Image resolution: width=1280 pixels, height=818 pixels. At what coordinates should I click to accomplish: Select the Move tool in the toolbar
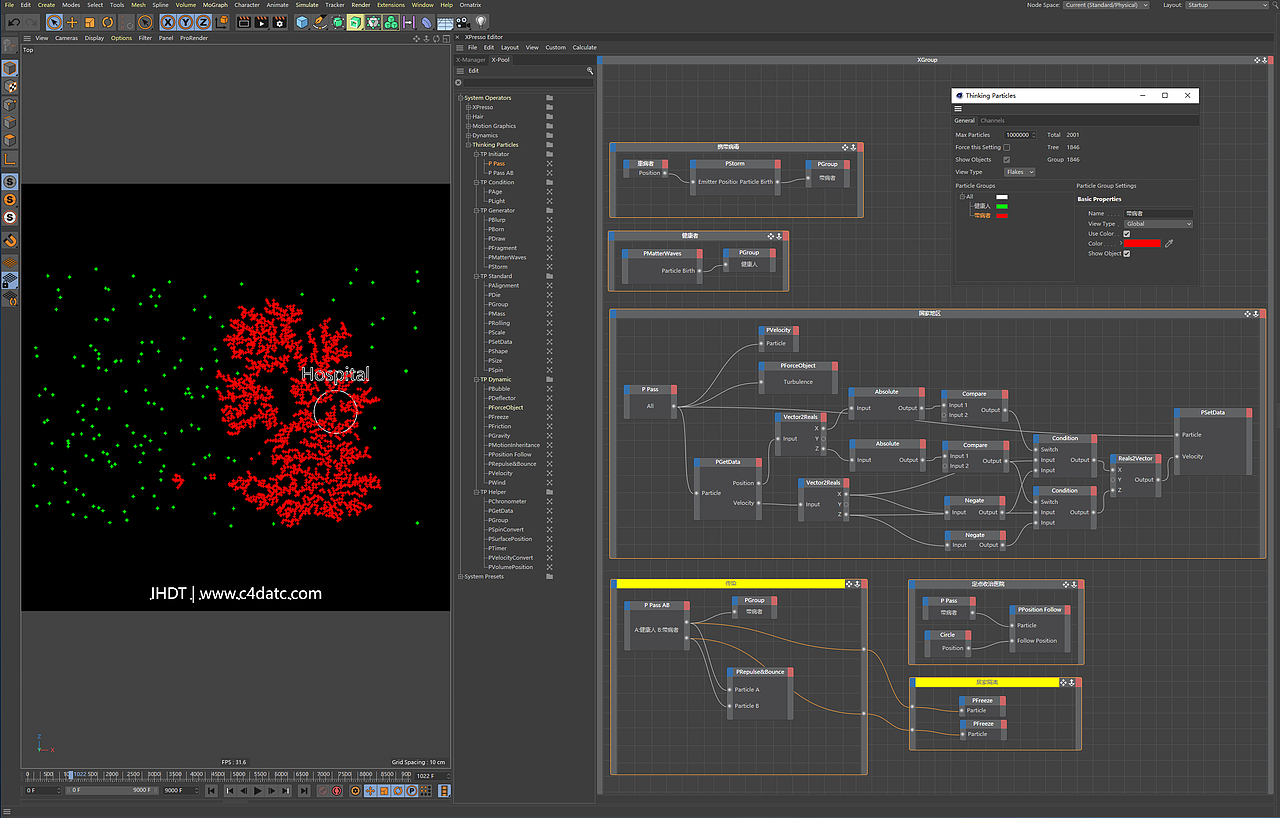70,20
